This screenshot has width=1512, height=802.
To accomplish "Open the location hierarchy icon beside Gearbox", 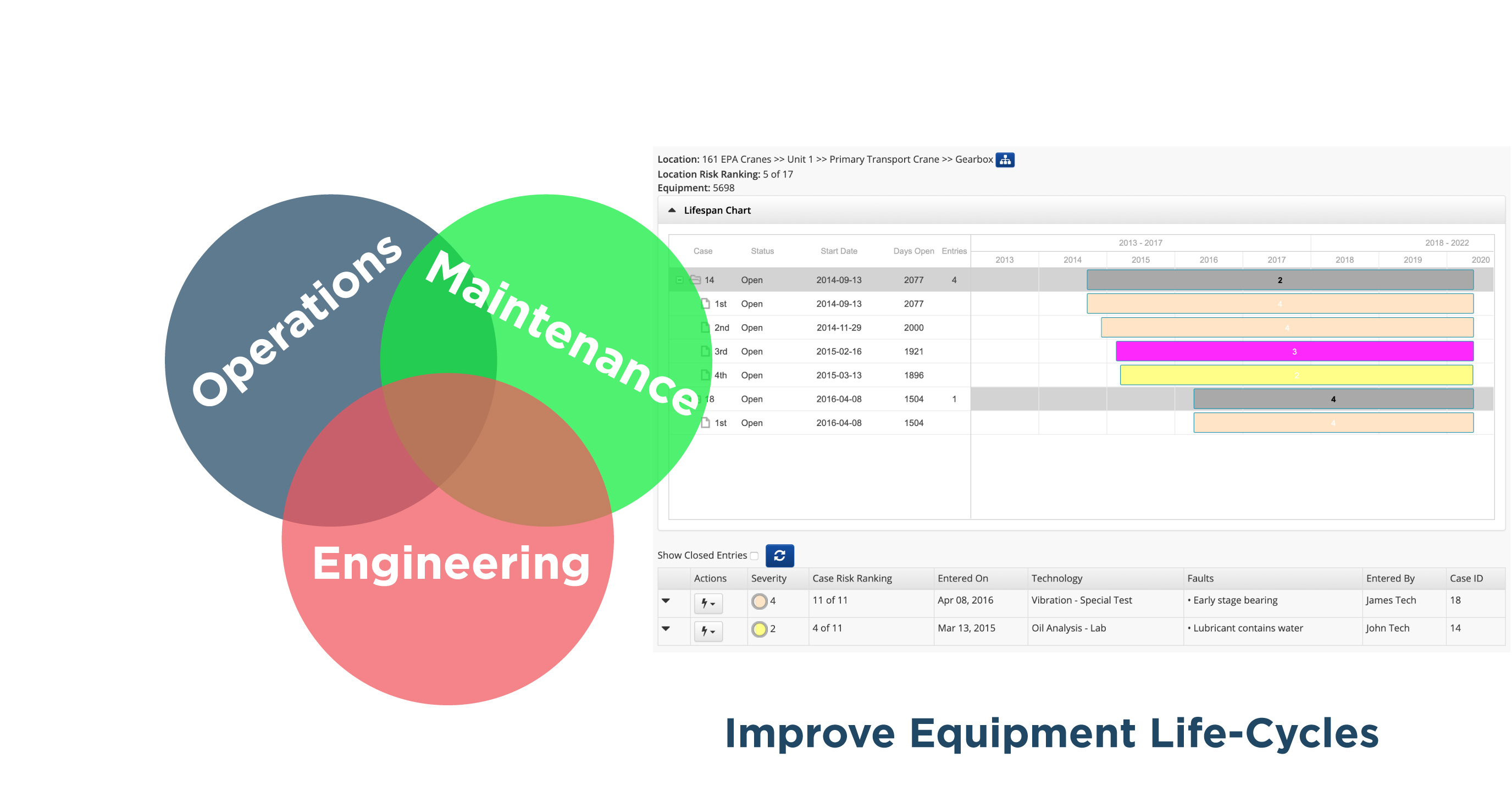I will coord(1005,160).
